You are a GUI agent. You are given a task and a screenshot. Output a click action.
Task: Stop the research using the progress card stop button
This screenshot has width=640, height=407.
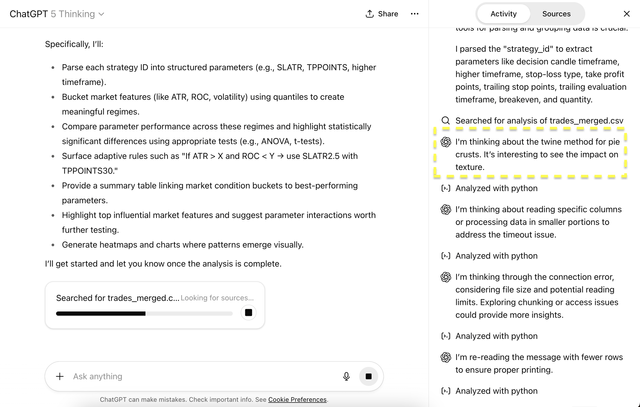(248, 313)
